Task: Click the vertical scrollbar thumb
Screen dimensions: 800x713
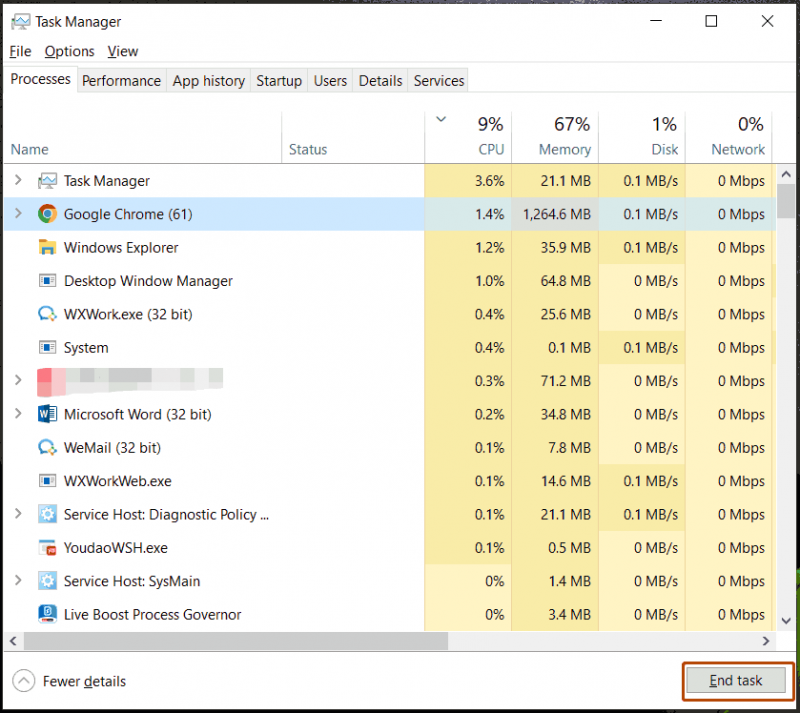Action: pyautogui.click(x=786, y=201)
